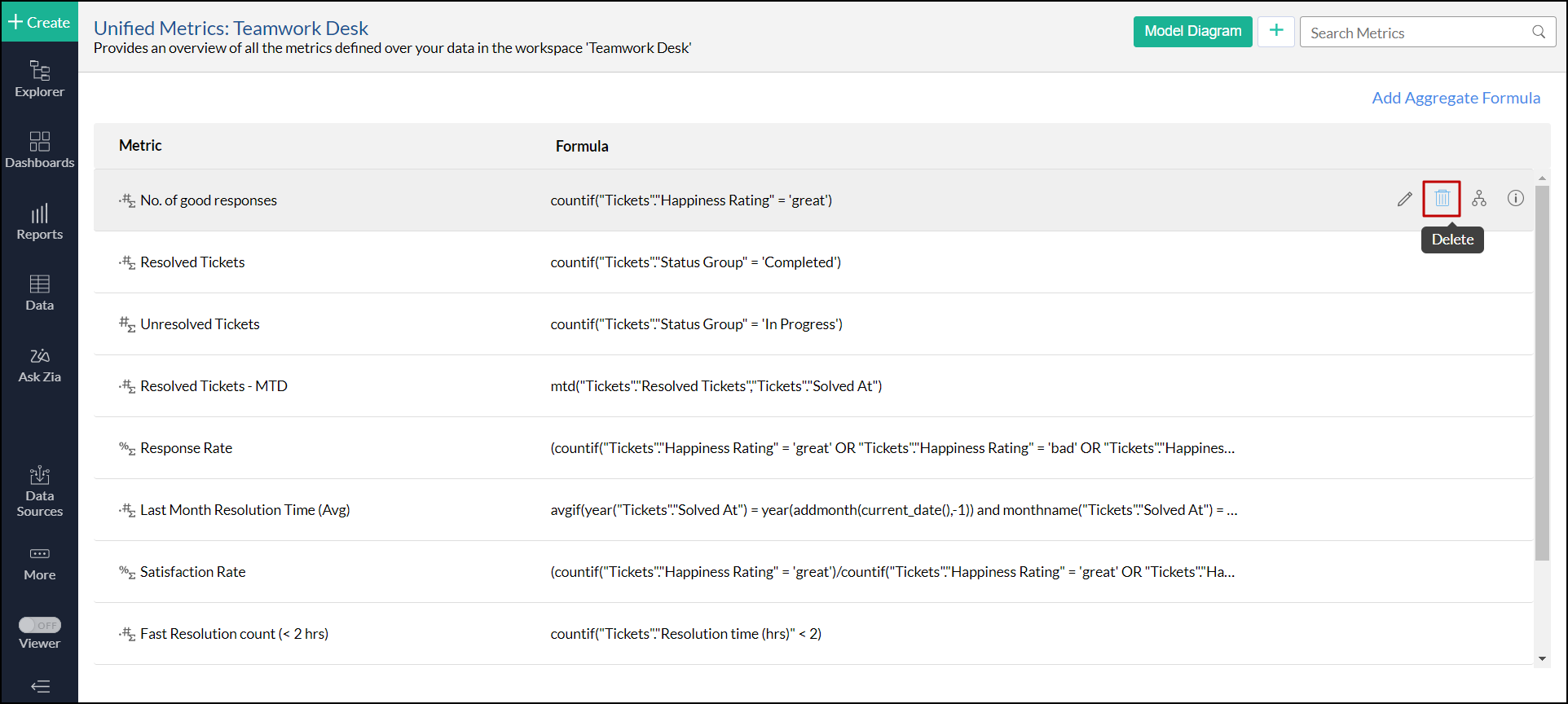Click the Search Metrics input field

point(1416,33)
